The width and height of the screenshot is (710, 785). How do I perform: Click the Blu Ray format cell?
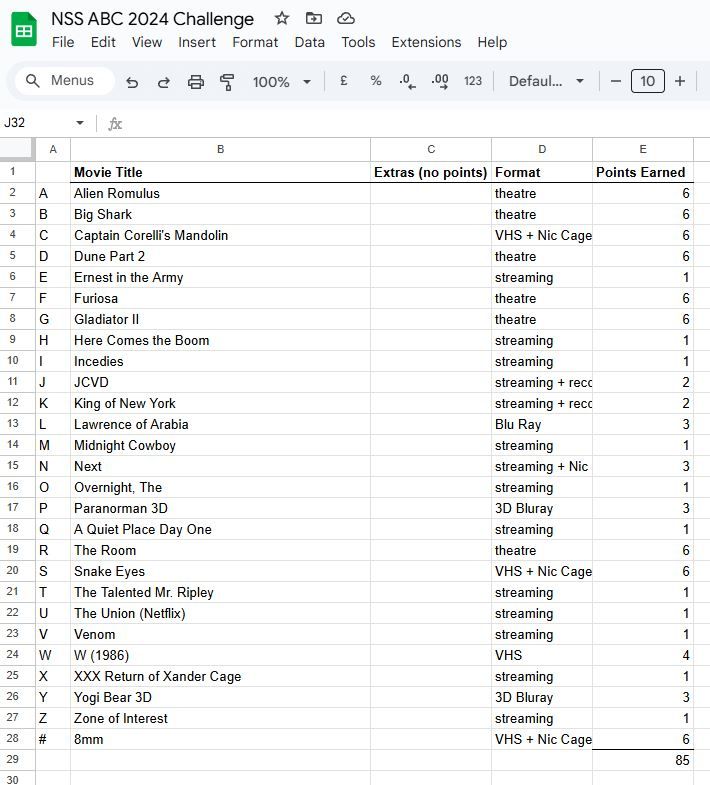pos(542,425)
